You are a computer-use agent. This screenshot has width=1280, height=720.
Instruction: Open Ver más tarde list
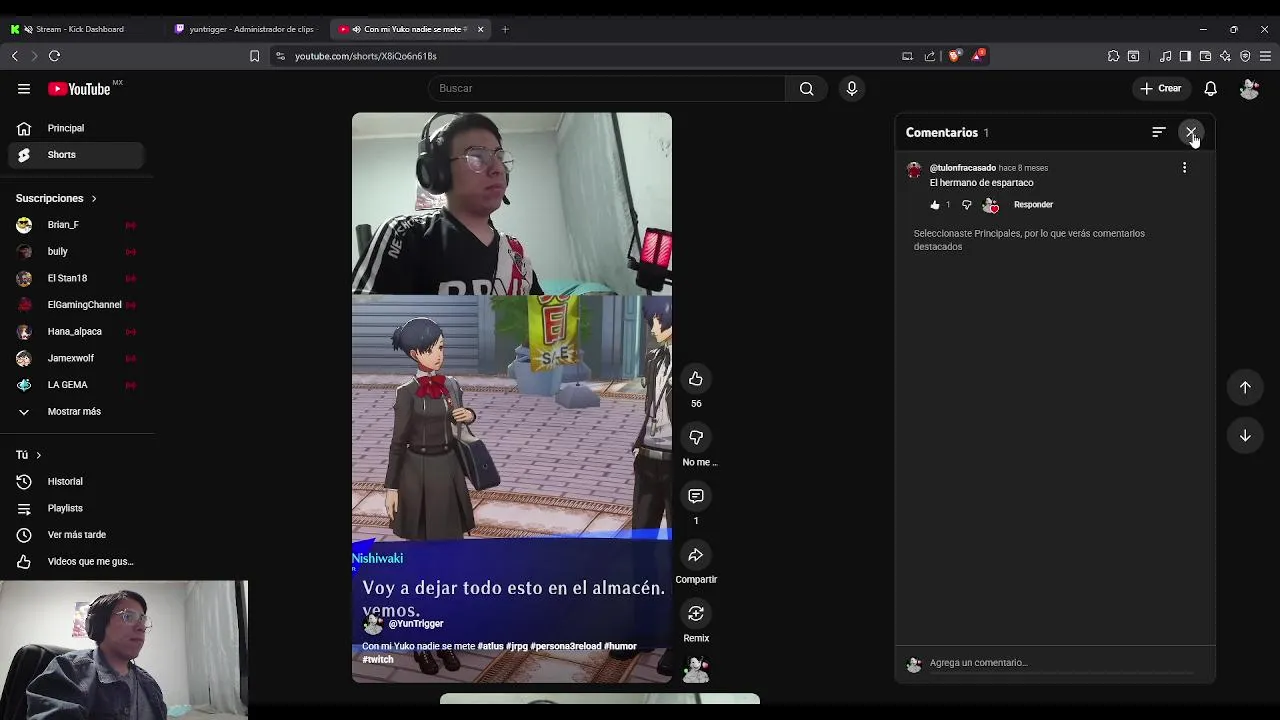[78, 535]
